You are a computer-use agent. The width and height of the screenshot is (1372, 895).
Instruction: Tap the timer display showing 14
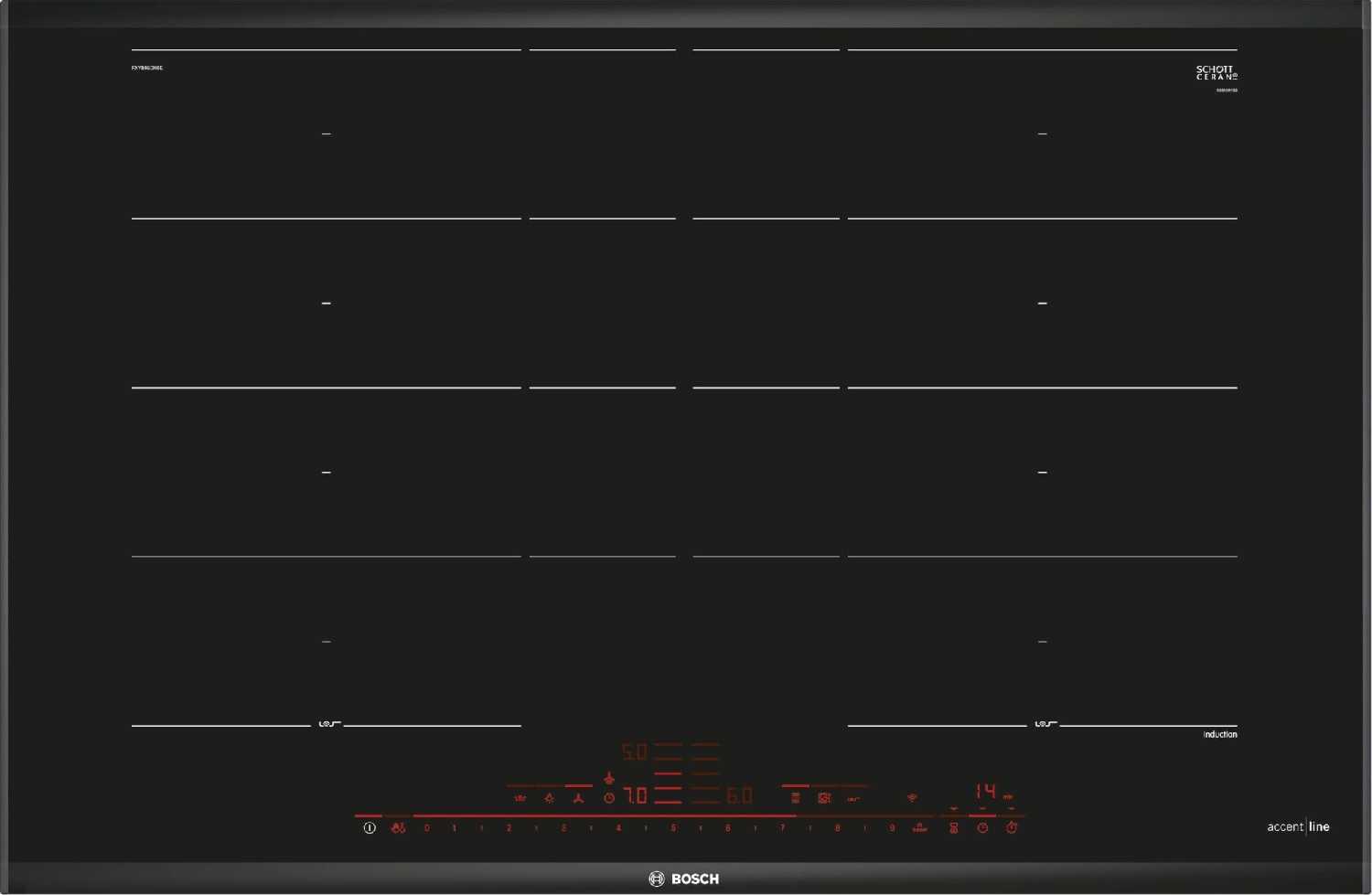coord(985,792)
